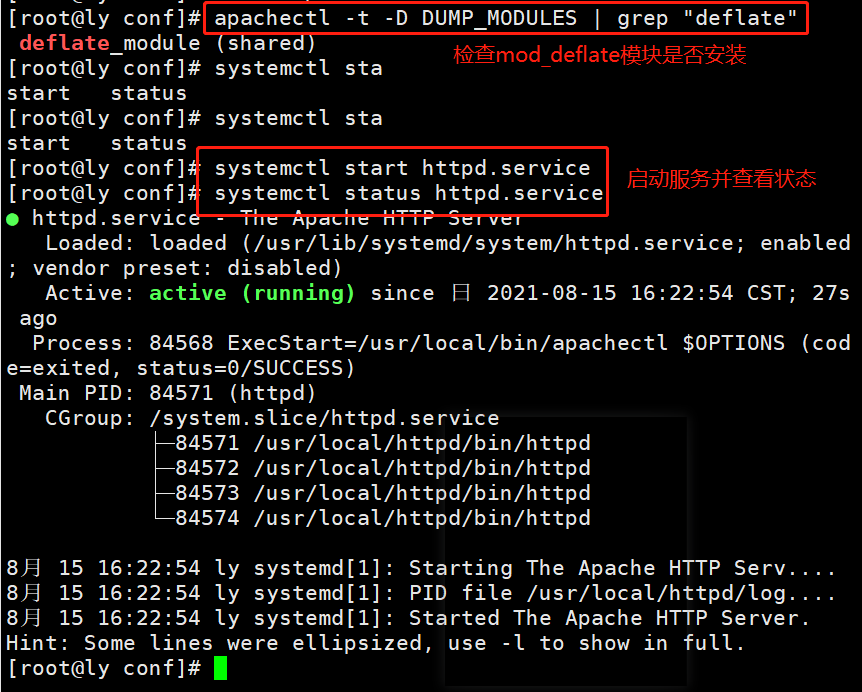This screenshot has height=692, width=862.
Task: Click the apachectl DUMP_MODULES command text
Action: point(505,19)
